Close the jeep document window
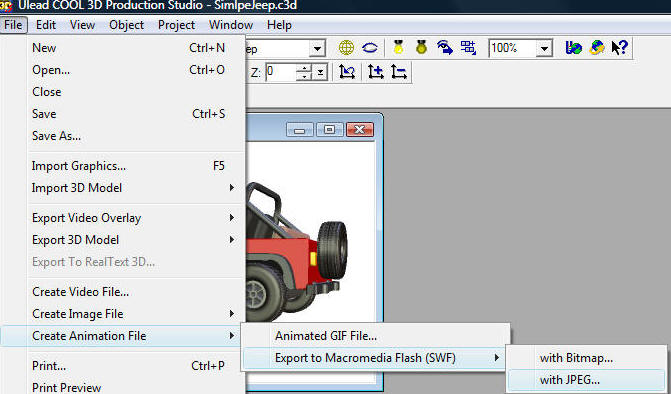The width and height of the screenshot is (671, 394). click(x=359, y=129)
